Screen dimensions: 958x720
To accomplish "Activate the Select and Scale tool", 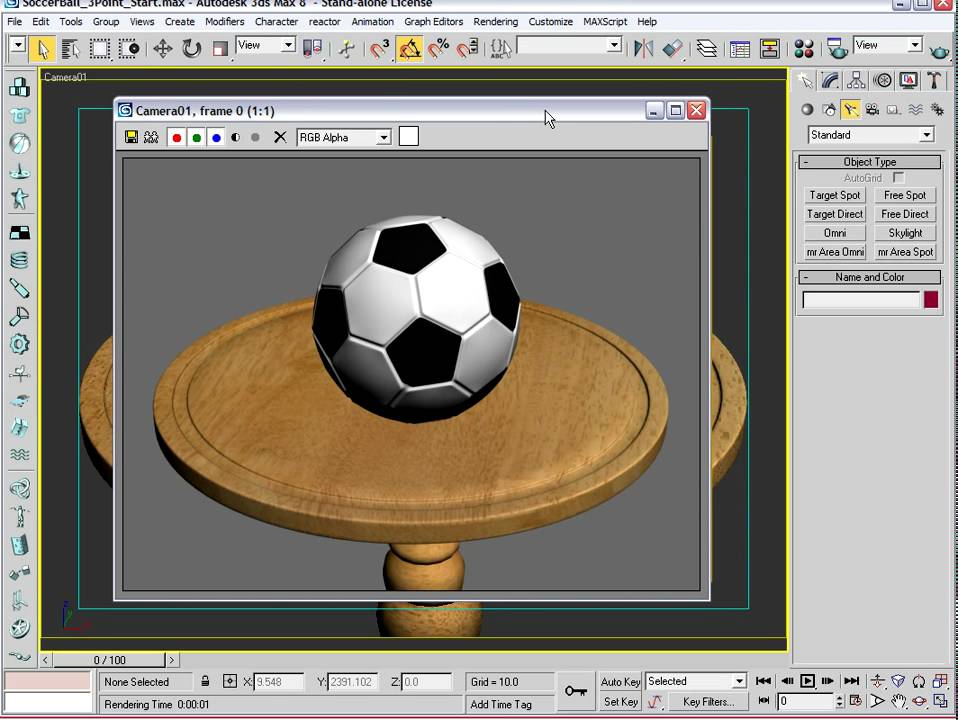I will [x=220, y=48].
